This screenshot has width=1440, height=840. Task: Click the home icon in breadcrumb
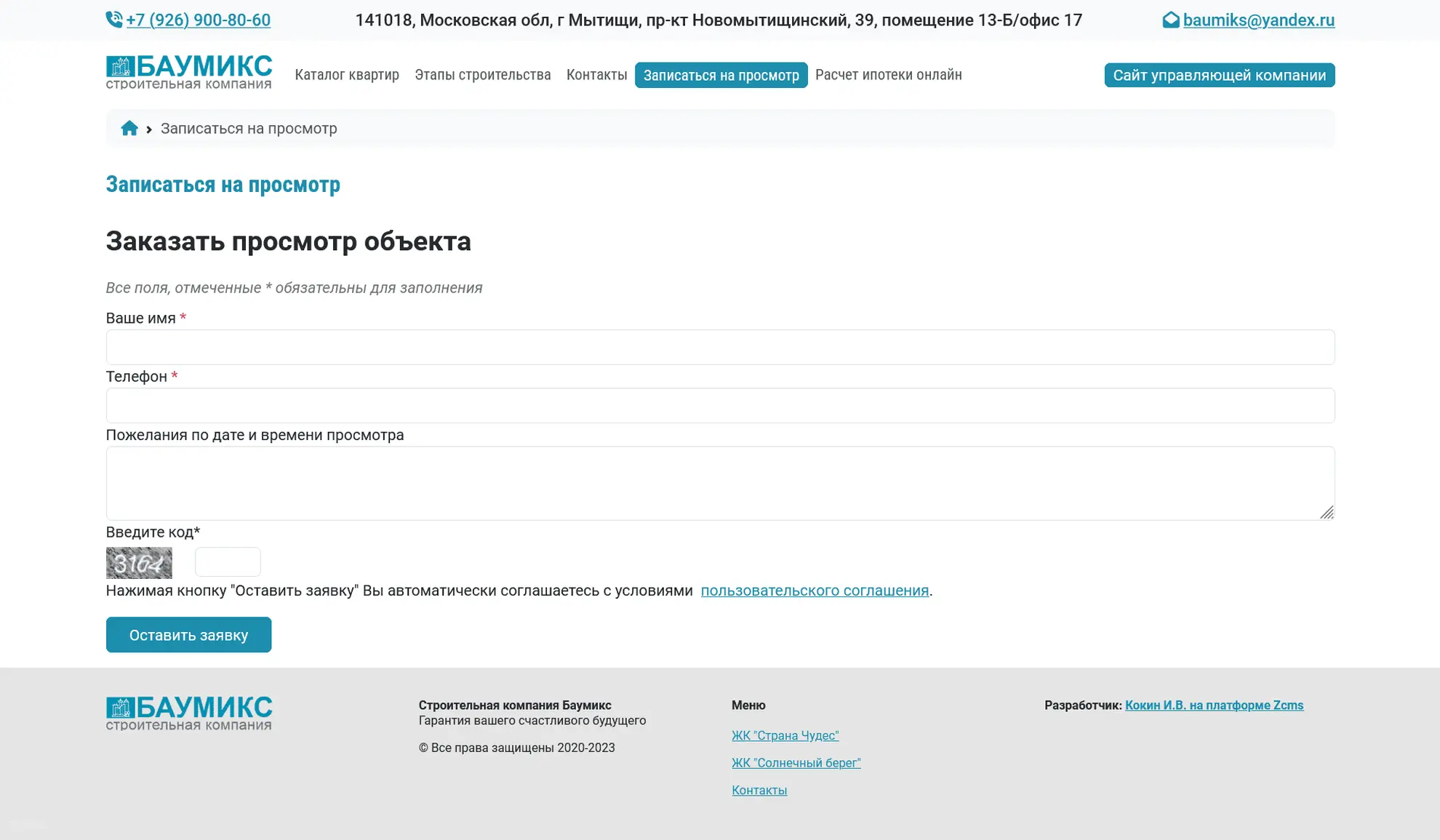[x=129, y=129]
